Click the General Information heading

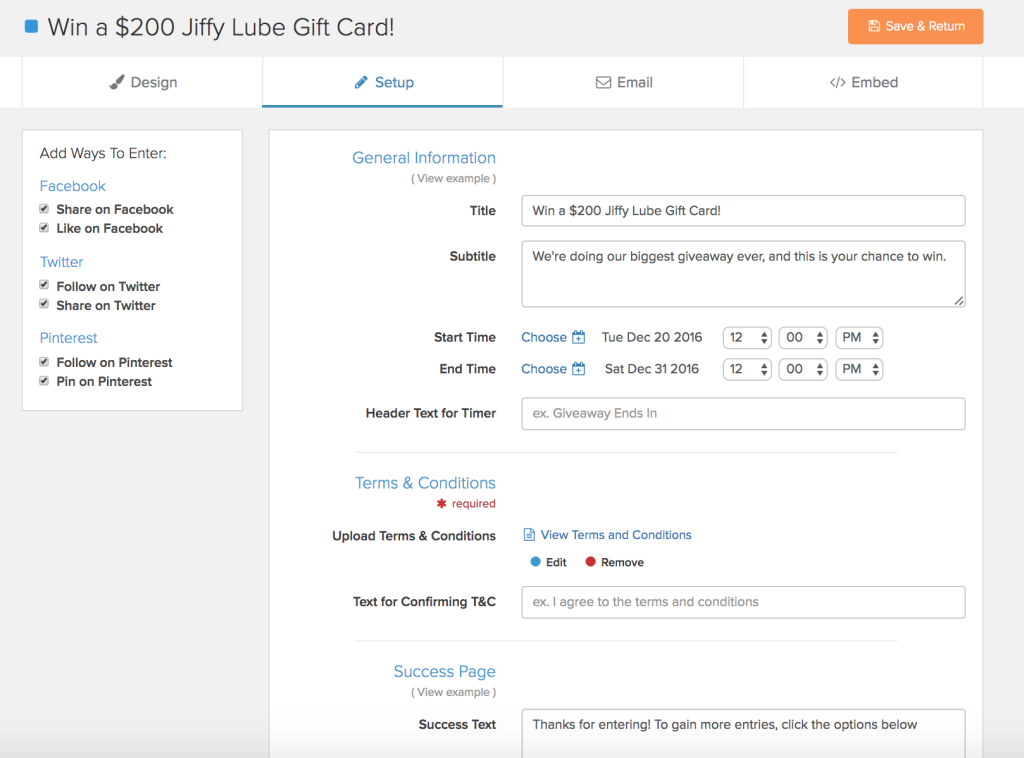tap(424, 158)
